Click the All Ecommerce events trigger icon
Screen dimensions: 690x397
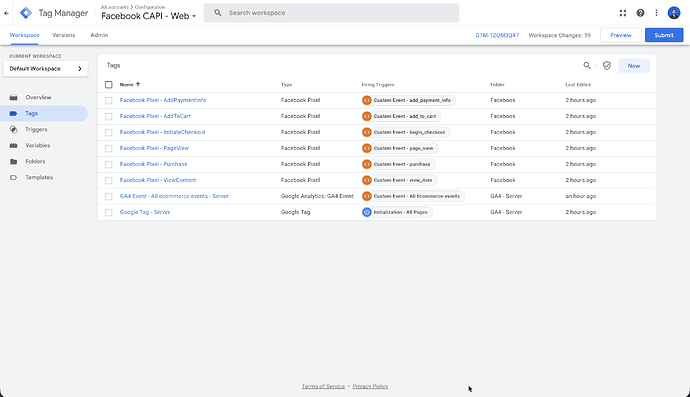pos(367,196)
